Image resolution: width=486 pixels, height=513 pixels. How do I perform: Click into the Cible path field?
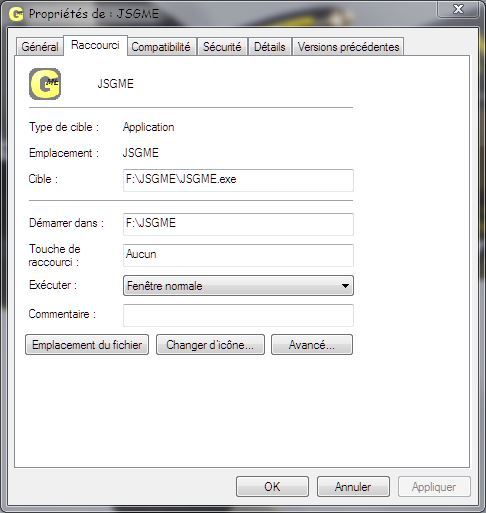pyautogui.click(x=238, y=180)
